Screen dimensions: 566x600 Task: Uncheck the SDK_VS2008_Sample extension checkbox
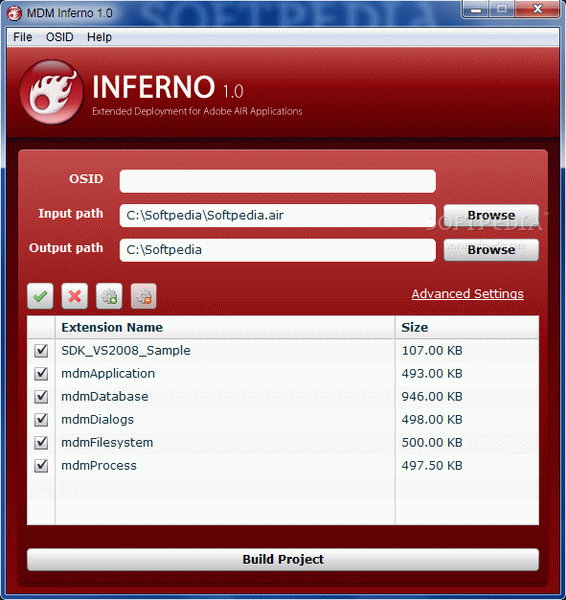coord(41,351)
